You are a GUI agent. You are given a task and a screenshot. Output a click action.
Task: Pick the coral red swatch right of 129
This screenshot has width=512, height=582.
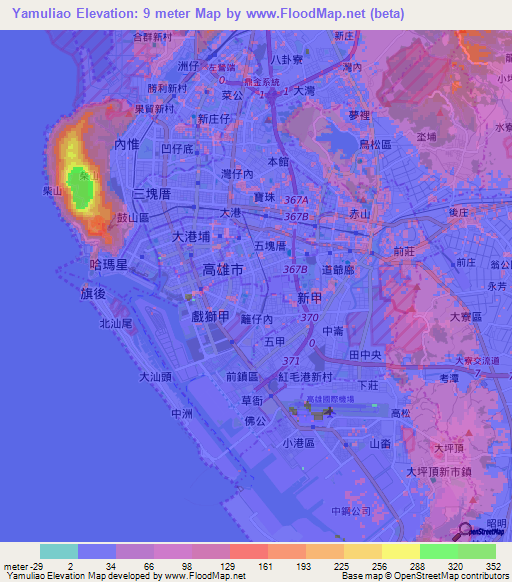click(249, 552)
